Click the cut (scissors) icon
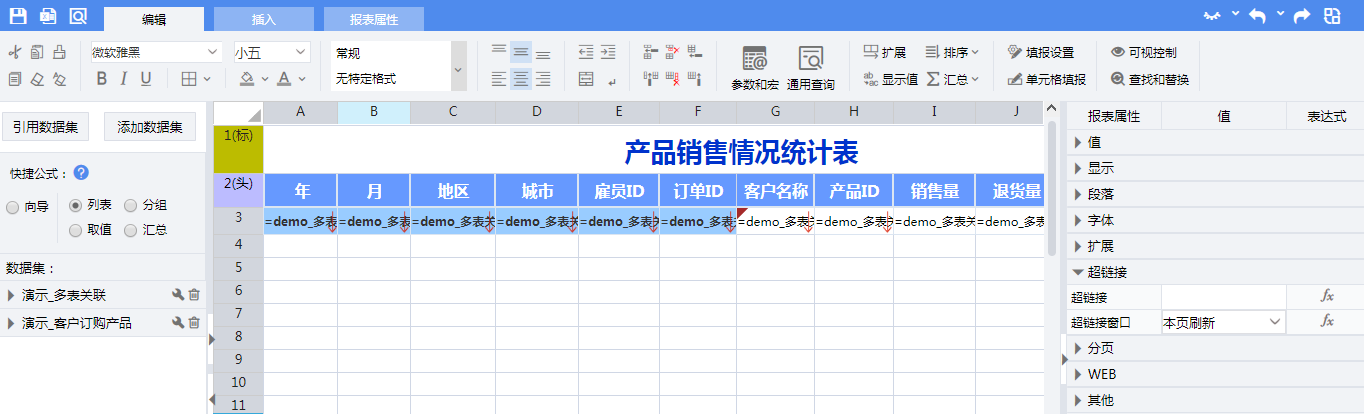The image size is (1364, 414). pyautogui.click(x=14, y=52)
